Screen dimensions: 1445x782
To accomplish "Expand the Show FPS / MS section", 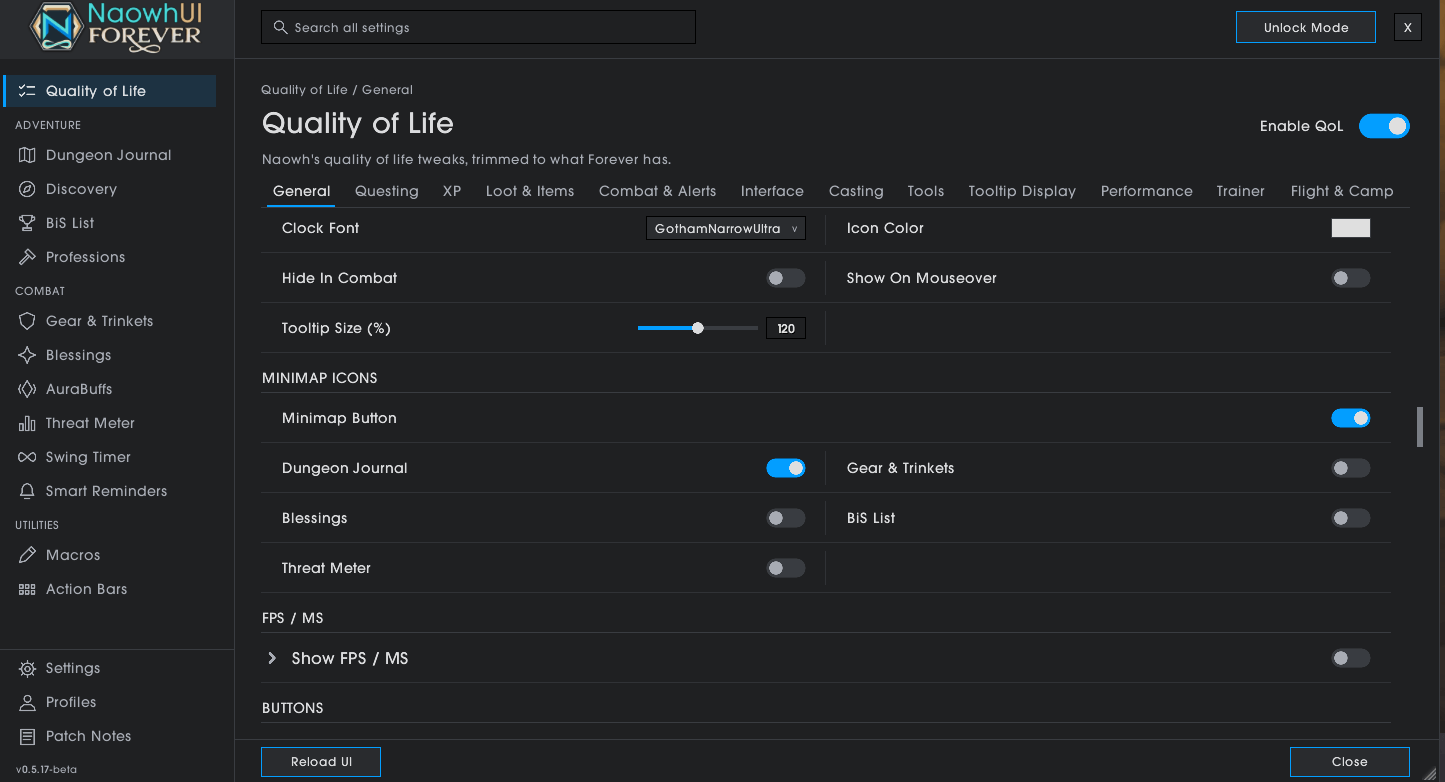I will 272,658.
